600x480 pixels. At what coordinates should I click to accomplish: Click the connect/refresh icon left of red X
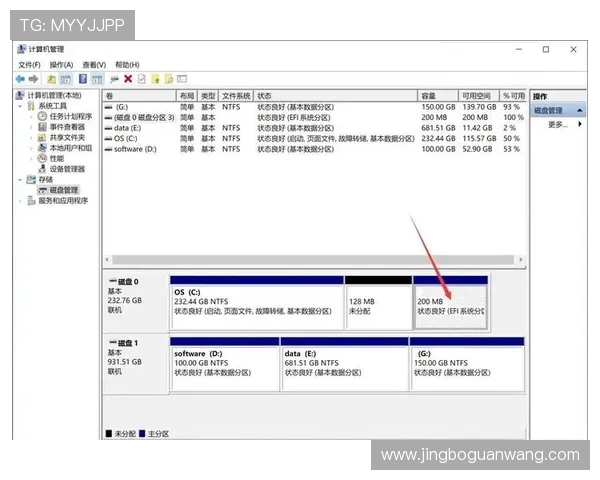[114, 80]
